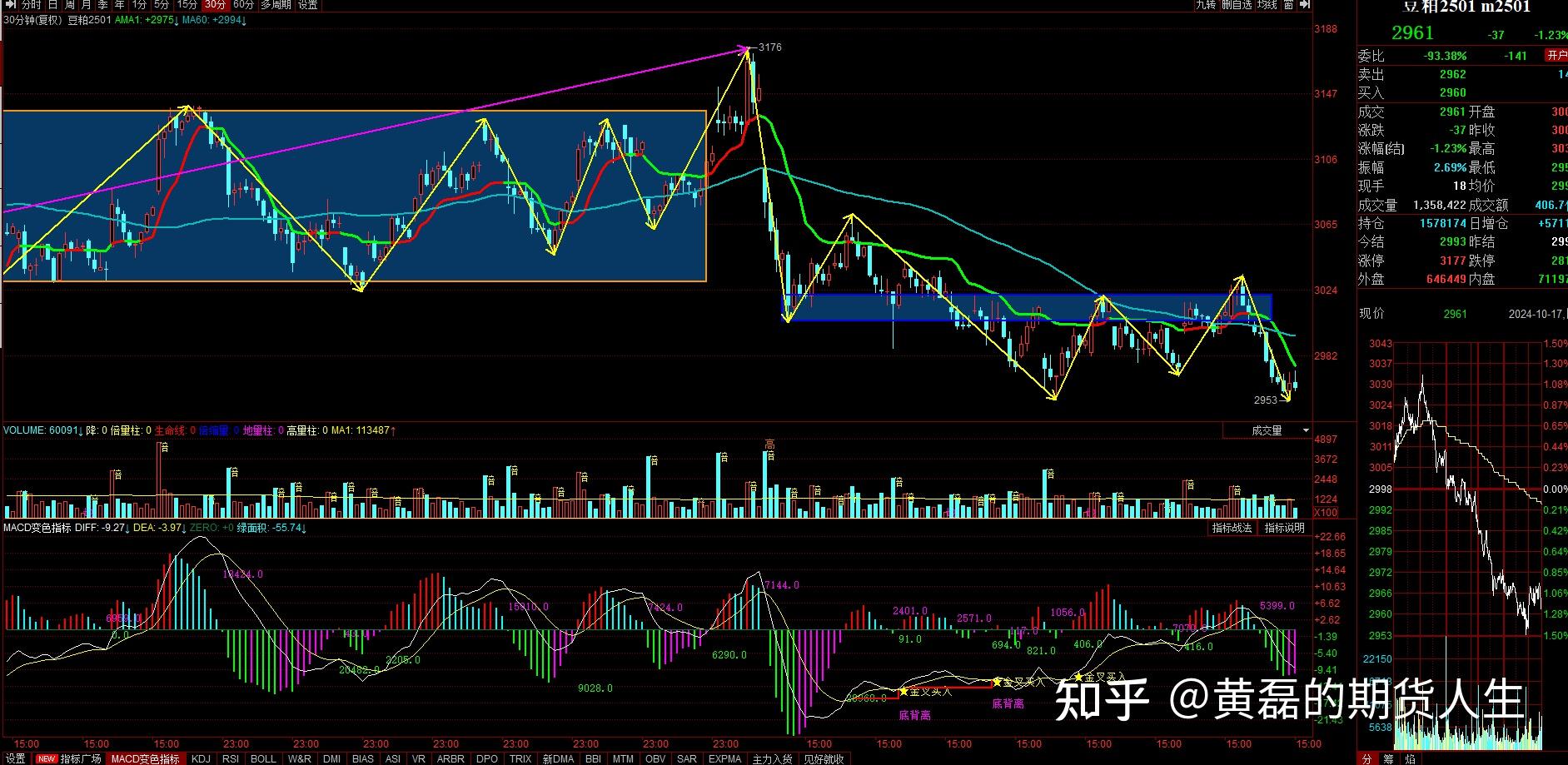Click the first 金叉买入 star marker
This screenshot has height=765, width=1568.
[904, 691]
